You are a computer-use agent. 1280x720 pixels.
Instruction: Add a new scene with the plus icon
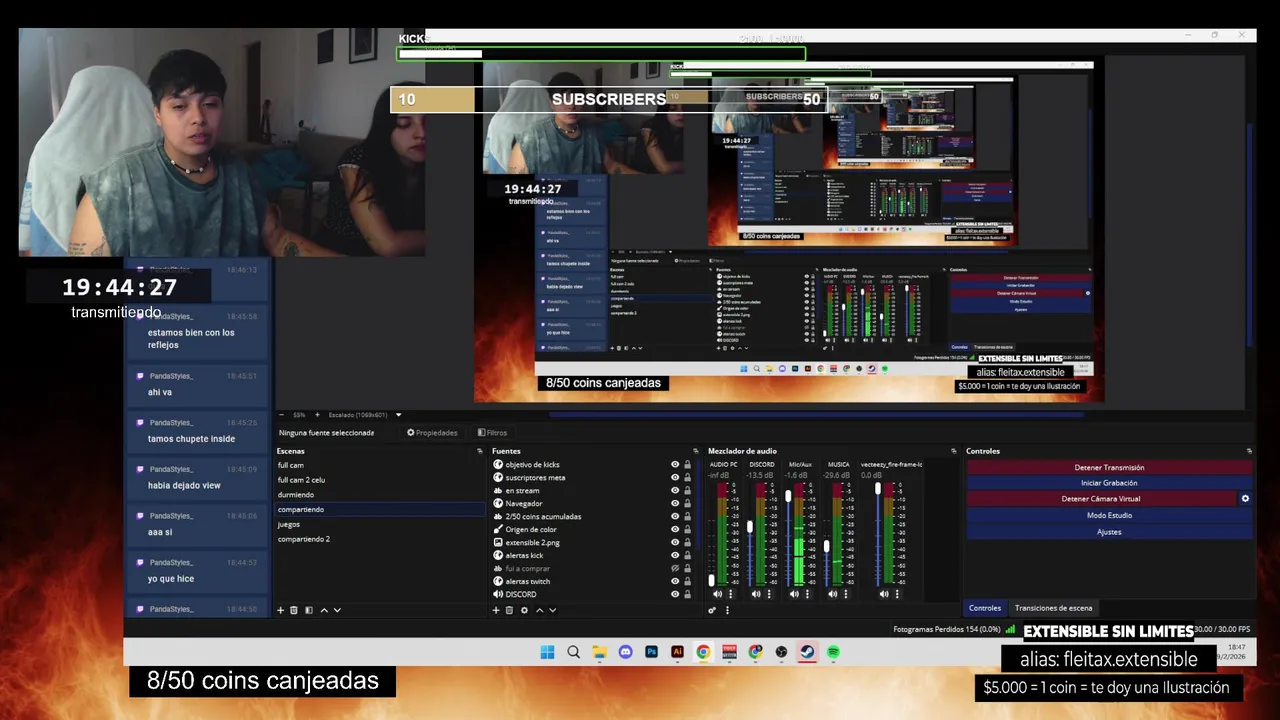pyautogui.click(x=280, y=610)
